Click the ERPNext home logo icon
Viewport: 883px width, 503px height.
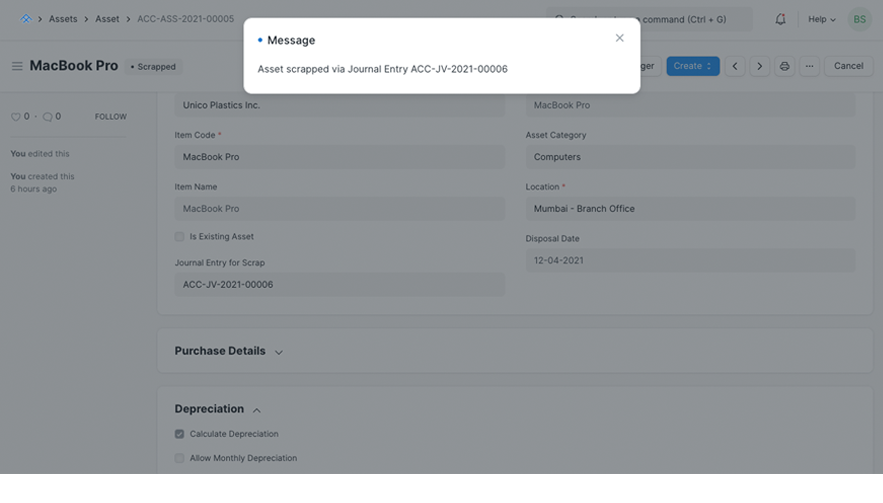pyautogui.click(x=25, y=19)
